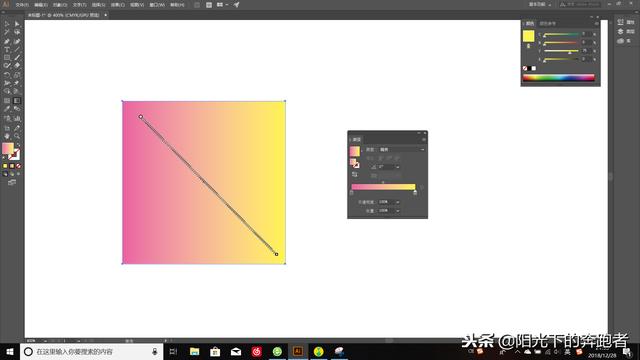Open the opacity percentage dropdown
640x360 pixels.
pyautogui.click(x=398, y=202)
